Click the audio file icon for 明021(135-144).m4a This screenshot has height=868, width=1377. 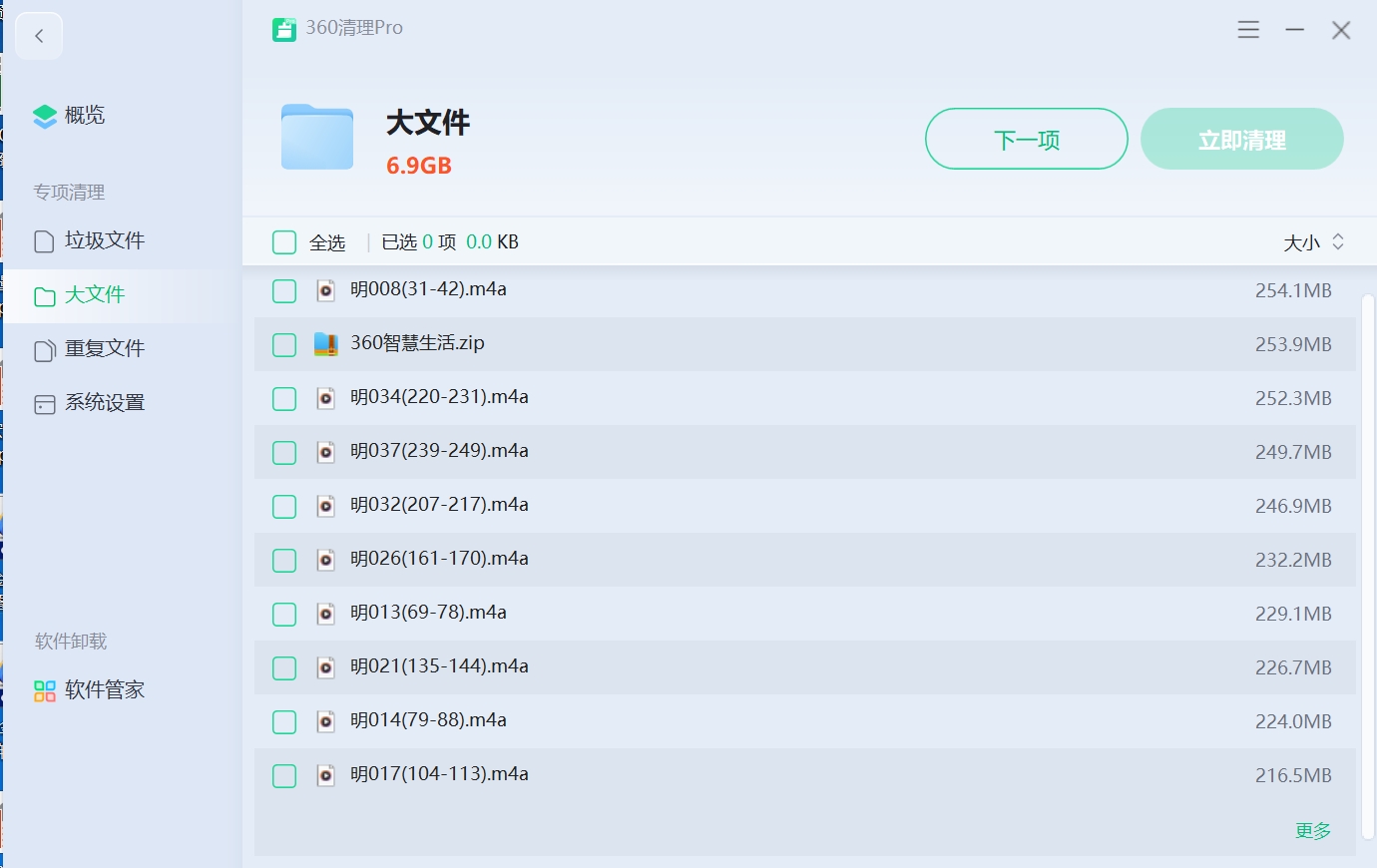pos(325,667)
